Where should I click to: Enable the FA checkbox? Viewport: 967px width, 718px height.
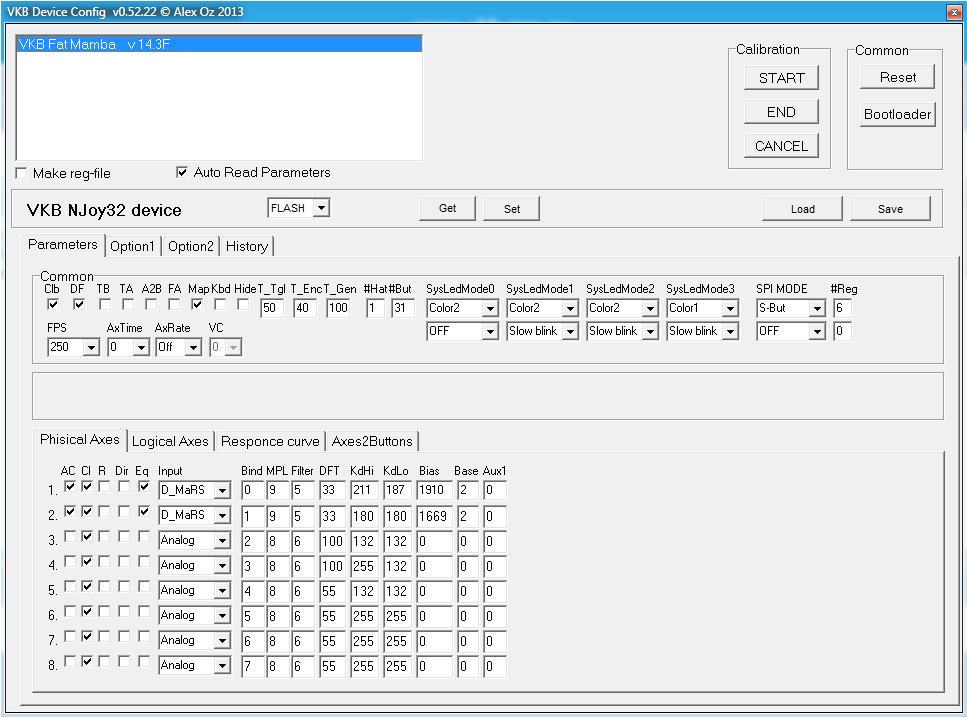click(x=174, y=304)
